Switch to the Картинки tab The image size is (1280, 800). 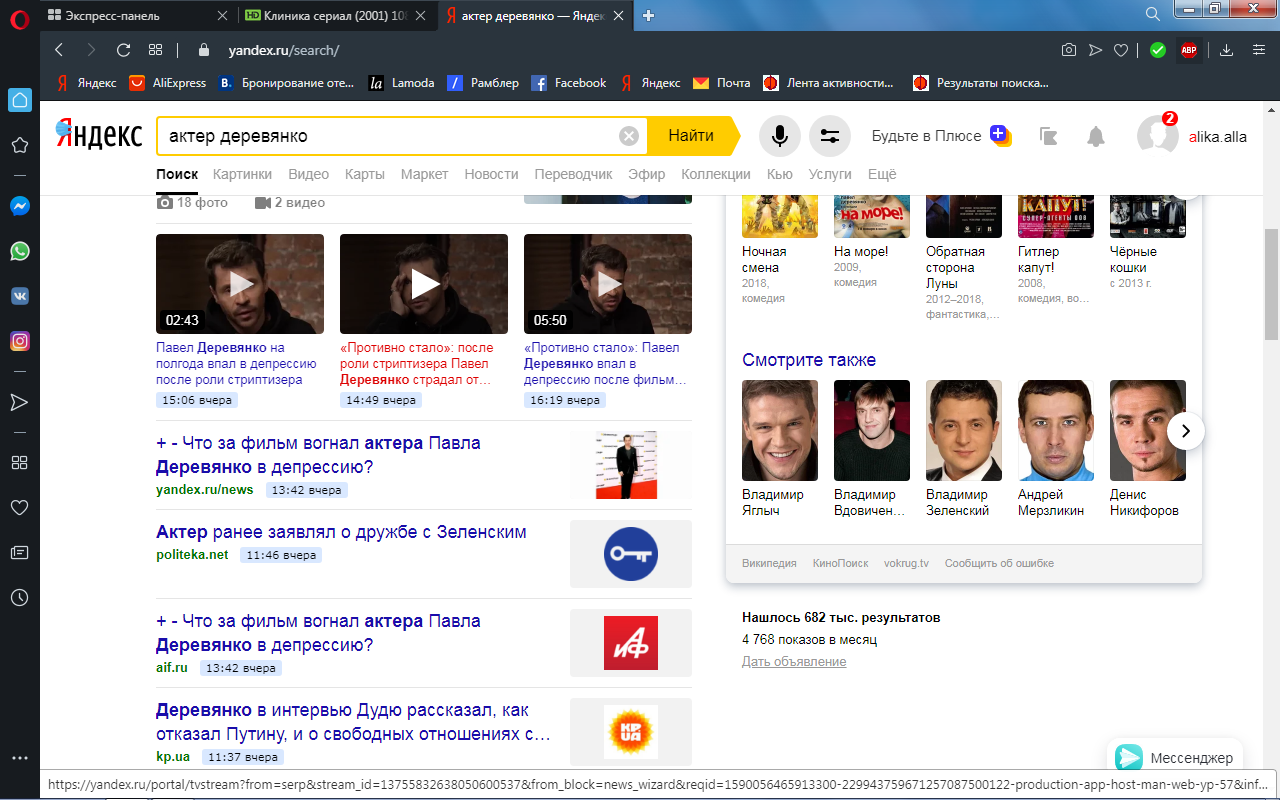[x=242, y=174]
